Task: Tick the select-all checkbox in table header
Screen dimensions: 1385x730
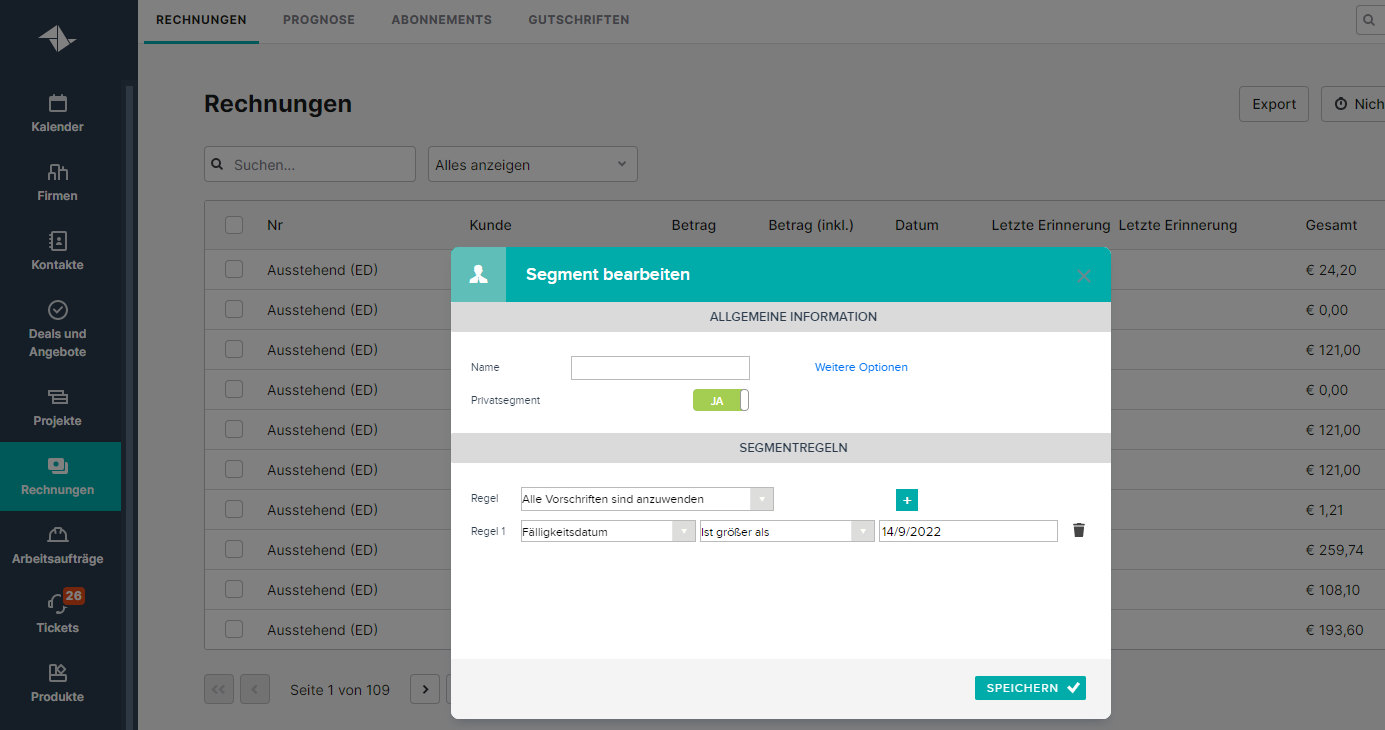Action: point(234,225)
